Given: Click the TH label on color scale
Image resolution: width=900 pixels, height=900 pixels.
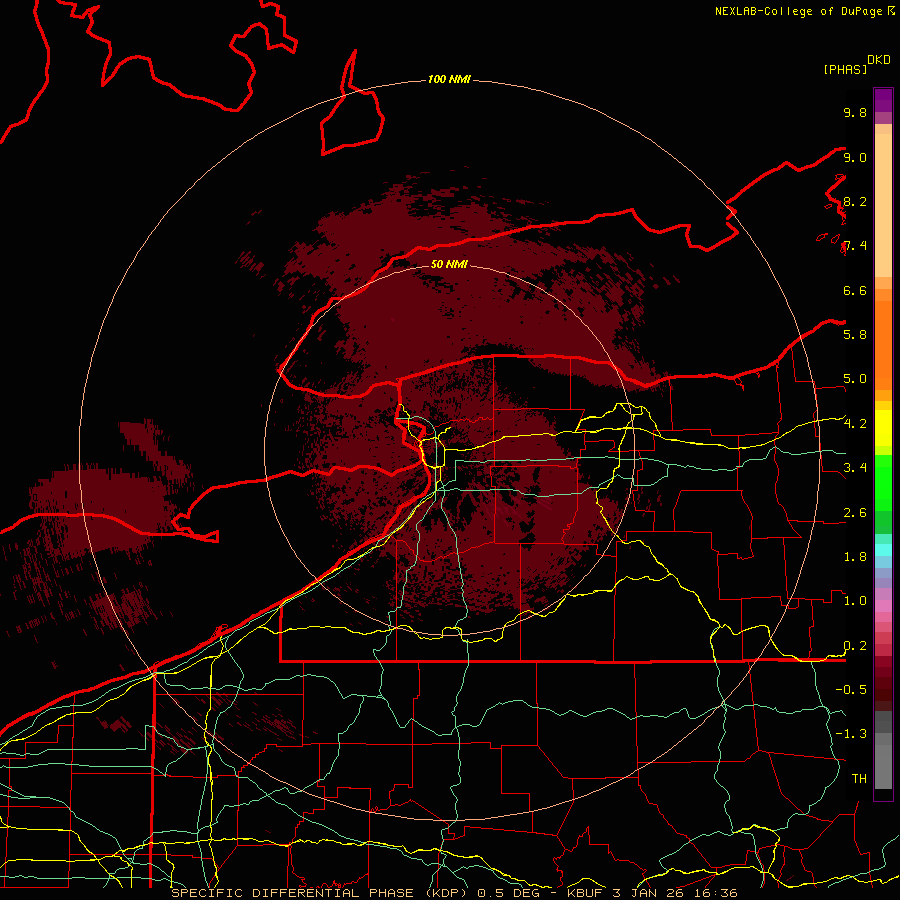Looking at the screenshot, I should (x=859, y=778).
